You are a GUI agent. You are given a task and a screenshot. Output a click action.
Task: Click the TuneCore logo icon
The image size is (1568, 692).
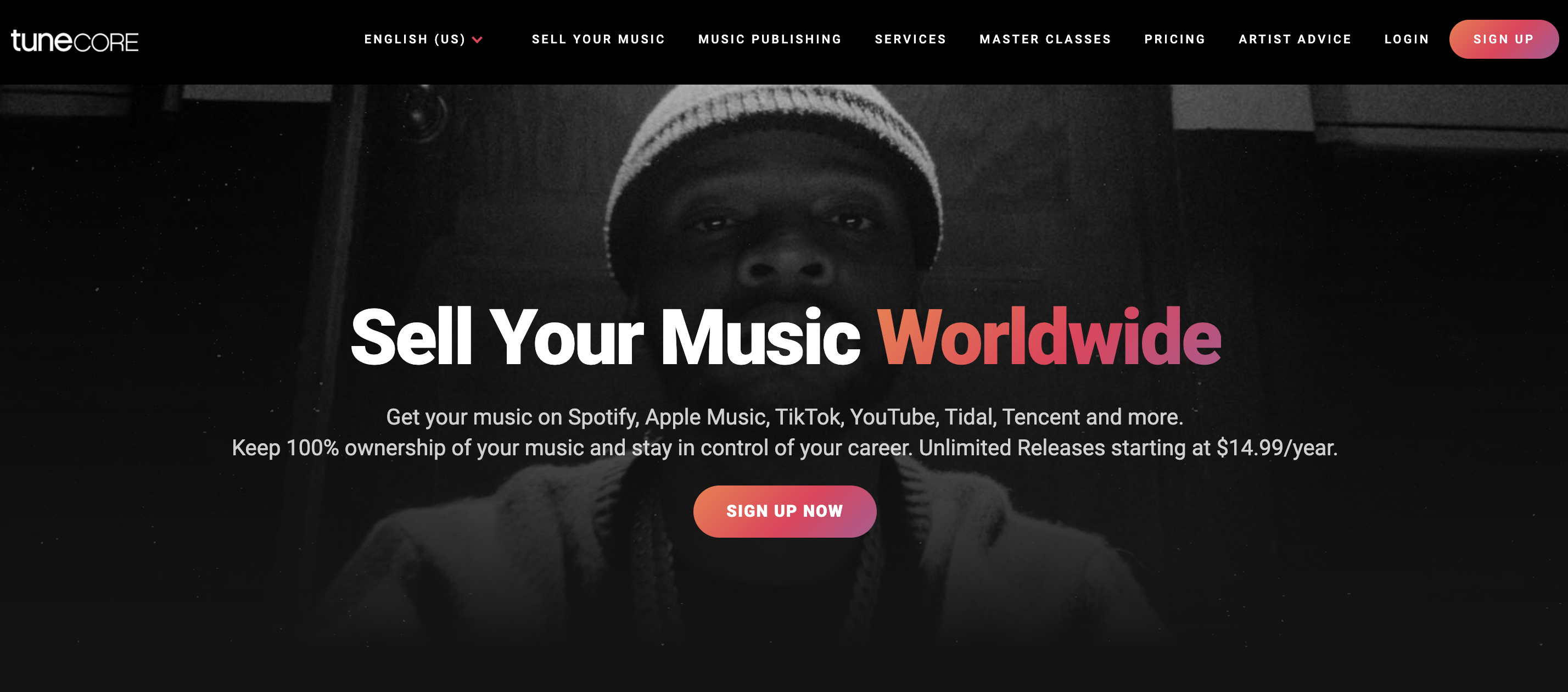point(75,40)
